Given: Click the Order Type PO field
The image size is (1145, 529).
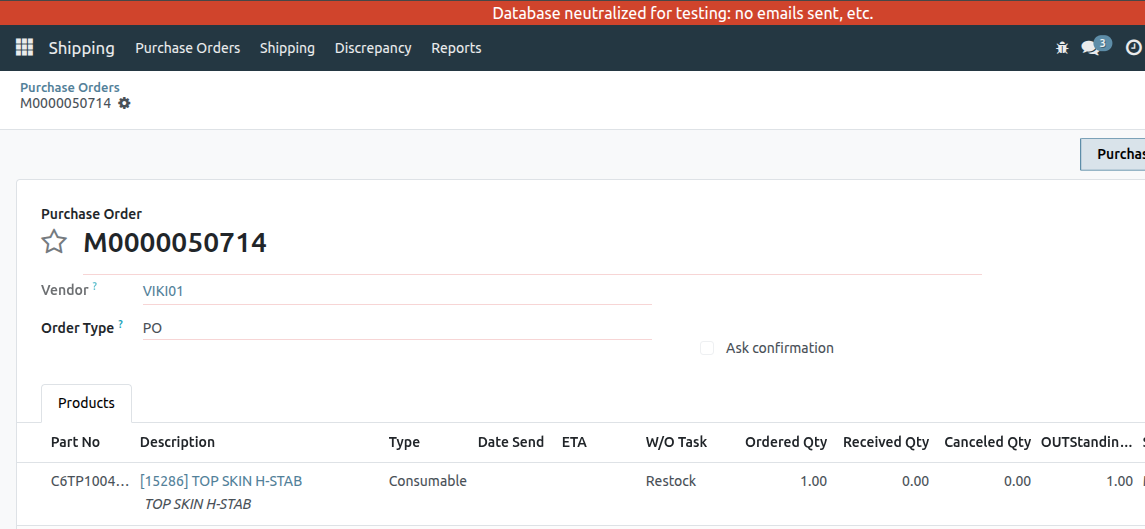Looking at the screenshot, I should 397,328.
